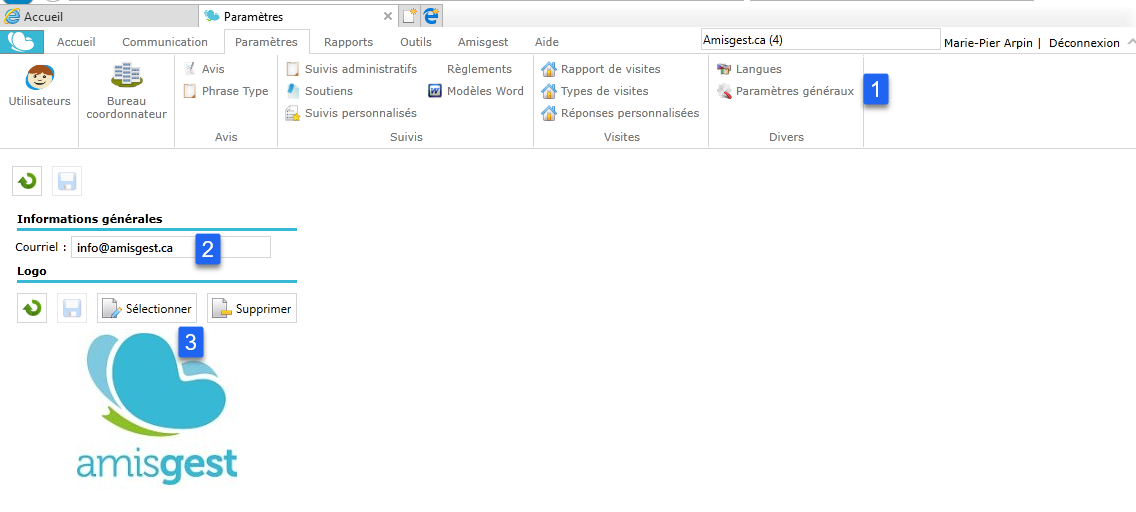
Task: Click the Amisgest.ca (4) selector field
Action: pos(820,41)
